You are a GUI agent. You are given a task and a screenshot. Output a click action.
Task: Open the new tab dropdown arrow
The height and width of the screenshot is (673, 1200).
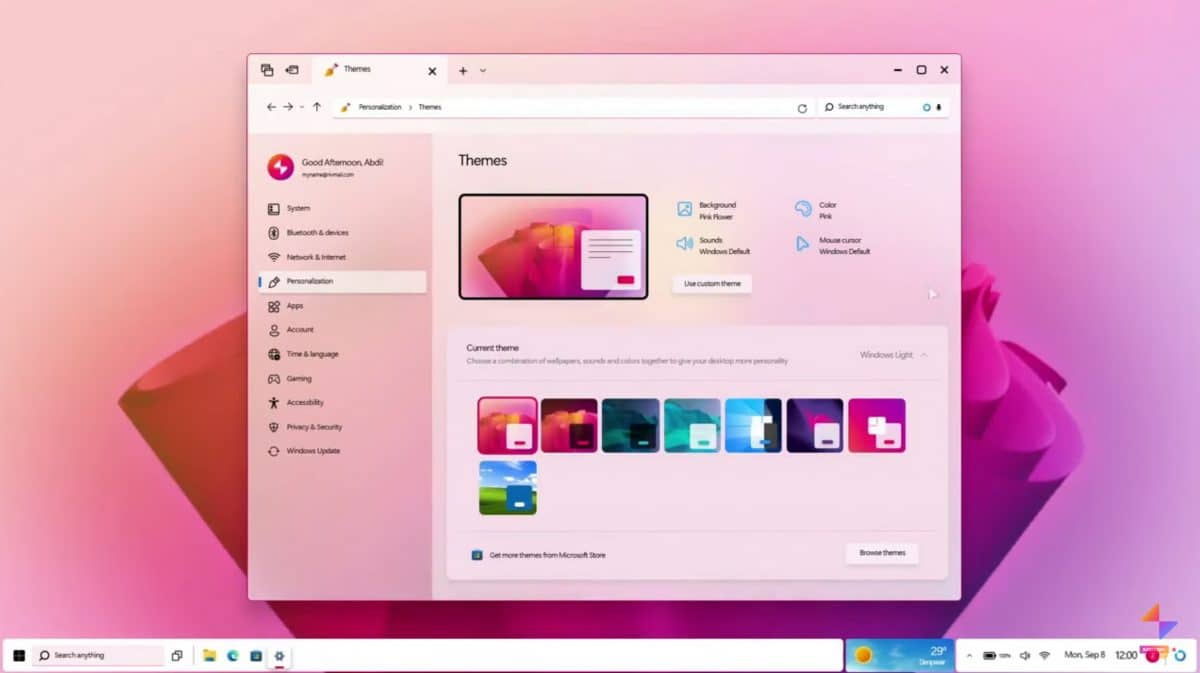click(x=481, y=70)
